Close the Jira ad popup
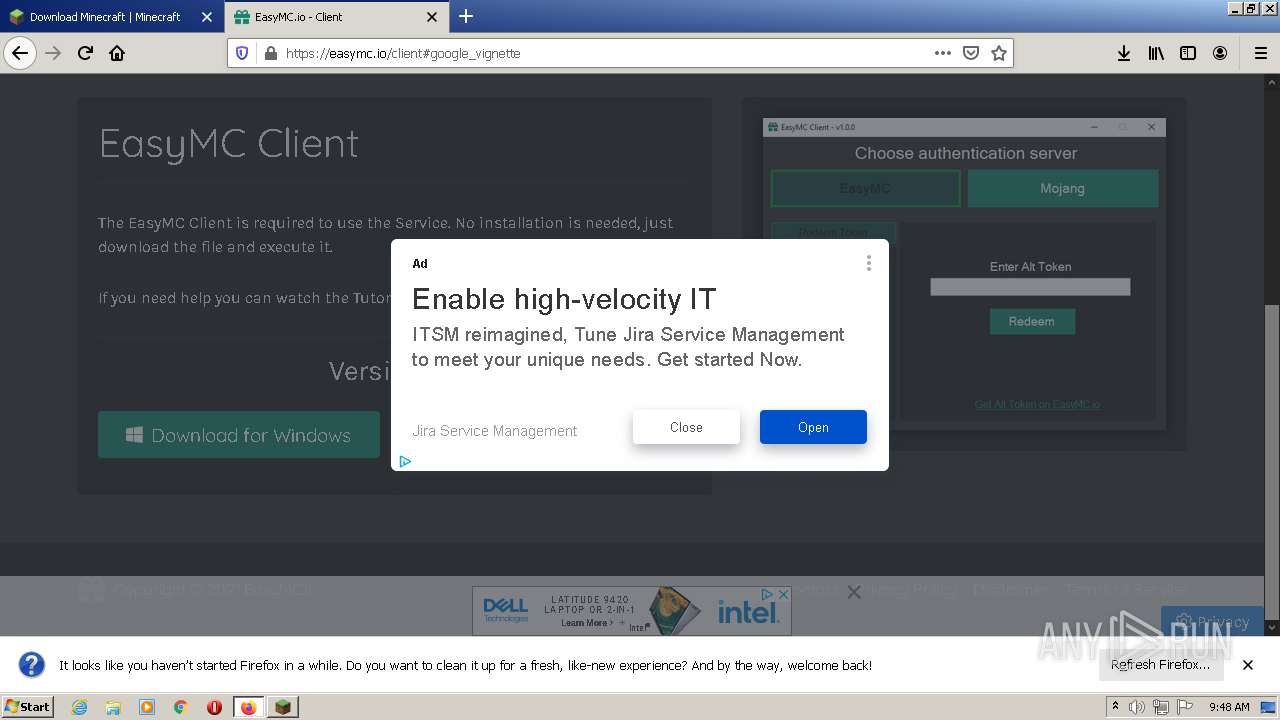The width and height of the screenshot is (1280, 720). point(686,427)
